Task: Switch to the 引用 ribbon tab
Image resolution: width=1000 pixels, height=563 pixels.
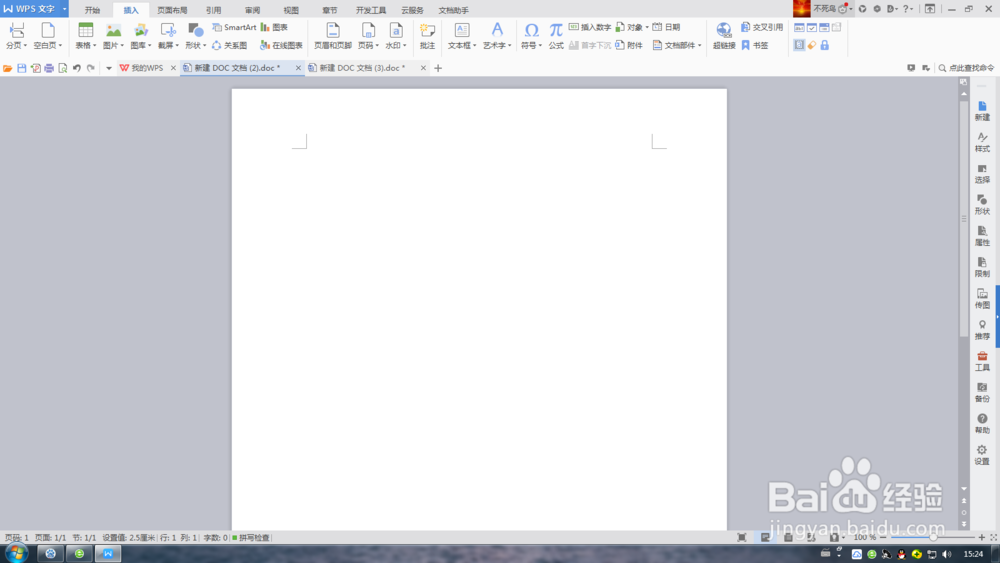Action: (x=214, y=10)
